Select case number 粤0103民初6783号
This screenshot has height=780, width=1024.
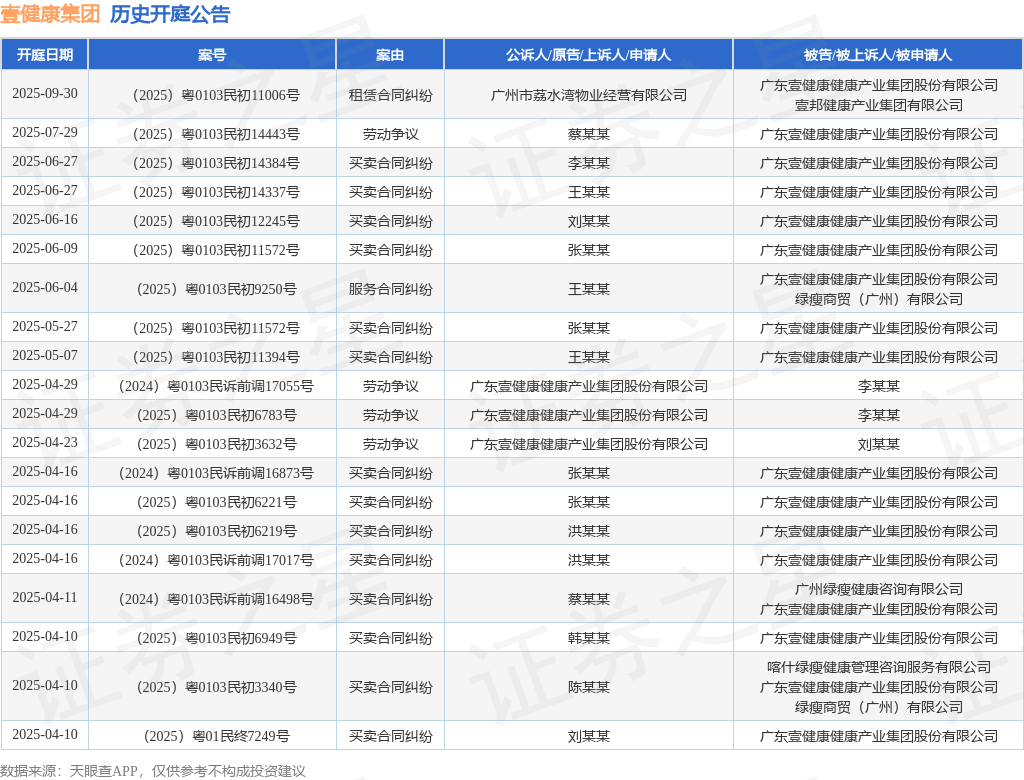tap(216, 415)
